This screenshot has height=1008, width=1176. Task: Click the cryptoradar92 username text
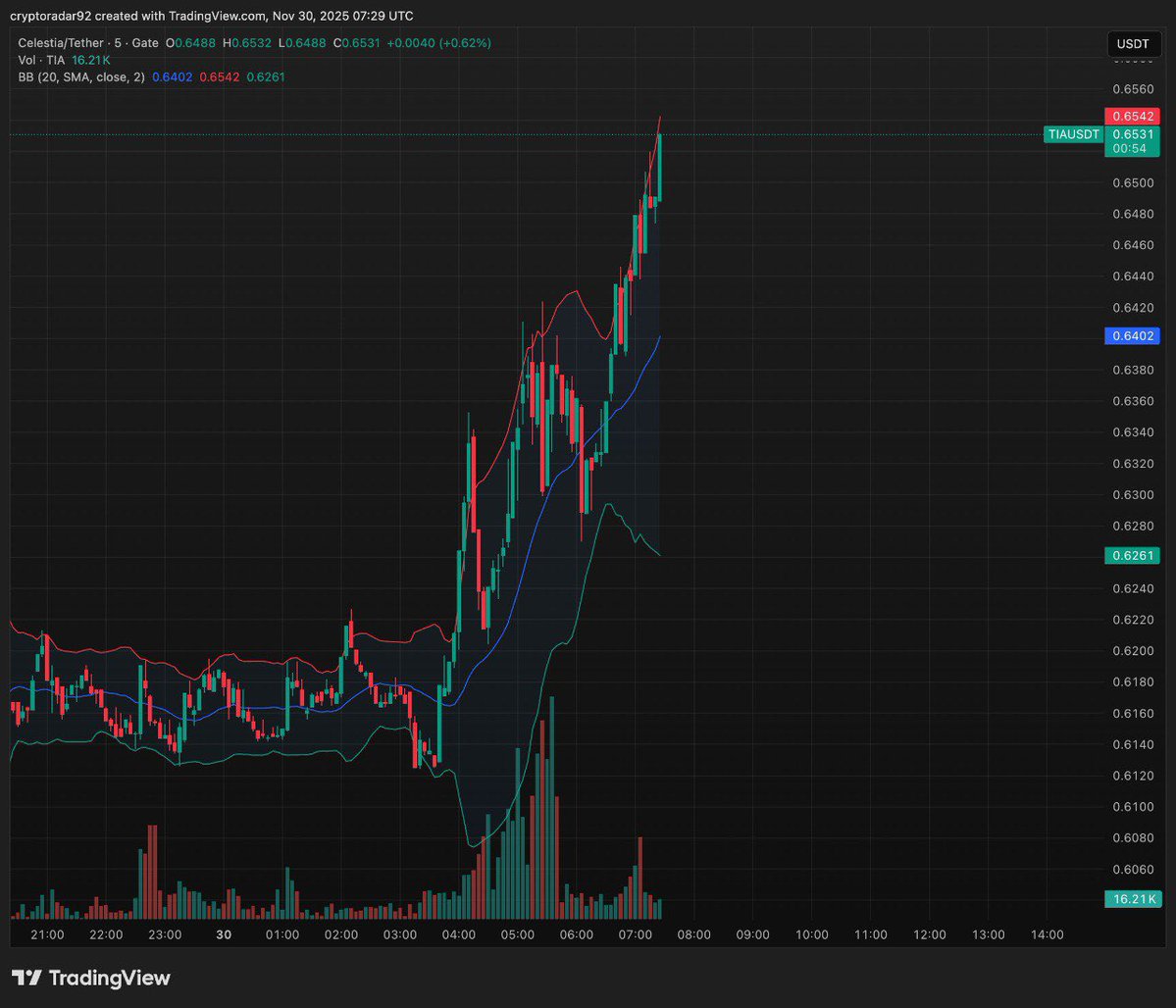(49, 16)
